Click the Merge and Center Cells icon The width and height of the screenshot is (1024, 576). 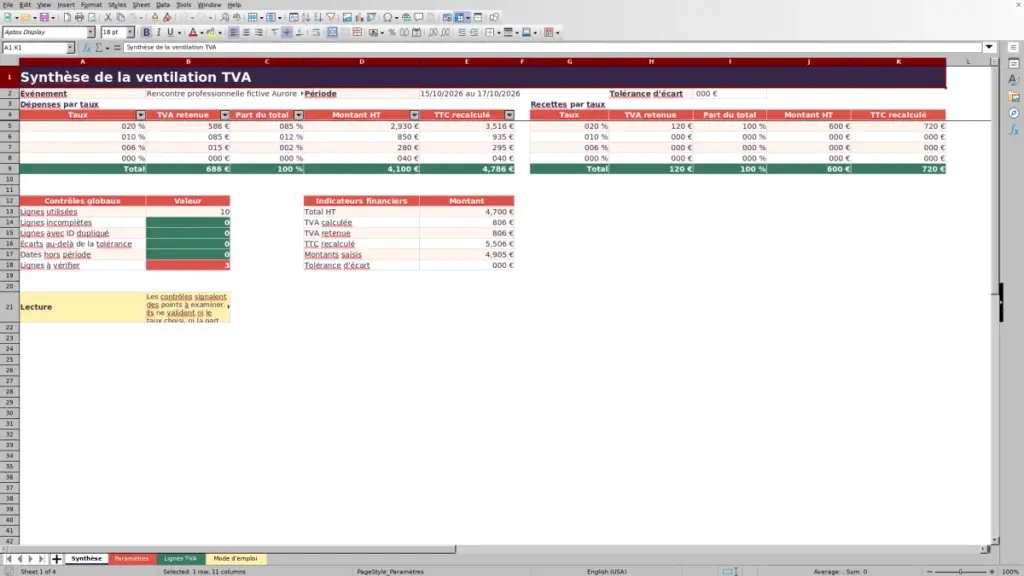332,32
